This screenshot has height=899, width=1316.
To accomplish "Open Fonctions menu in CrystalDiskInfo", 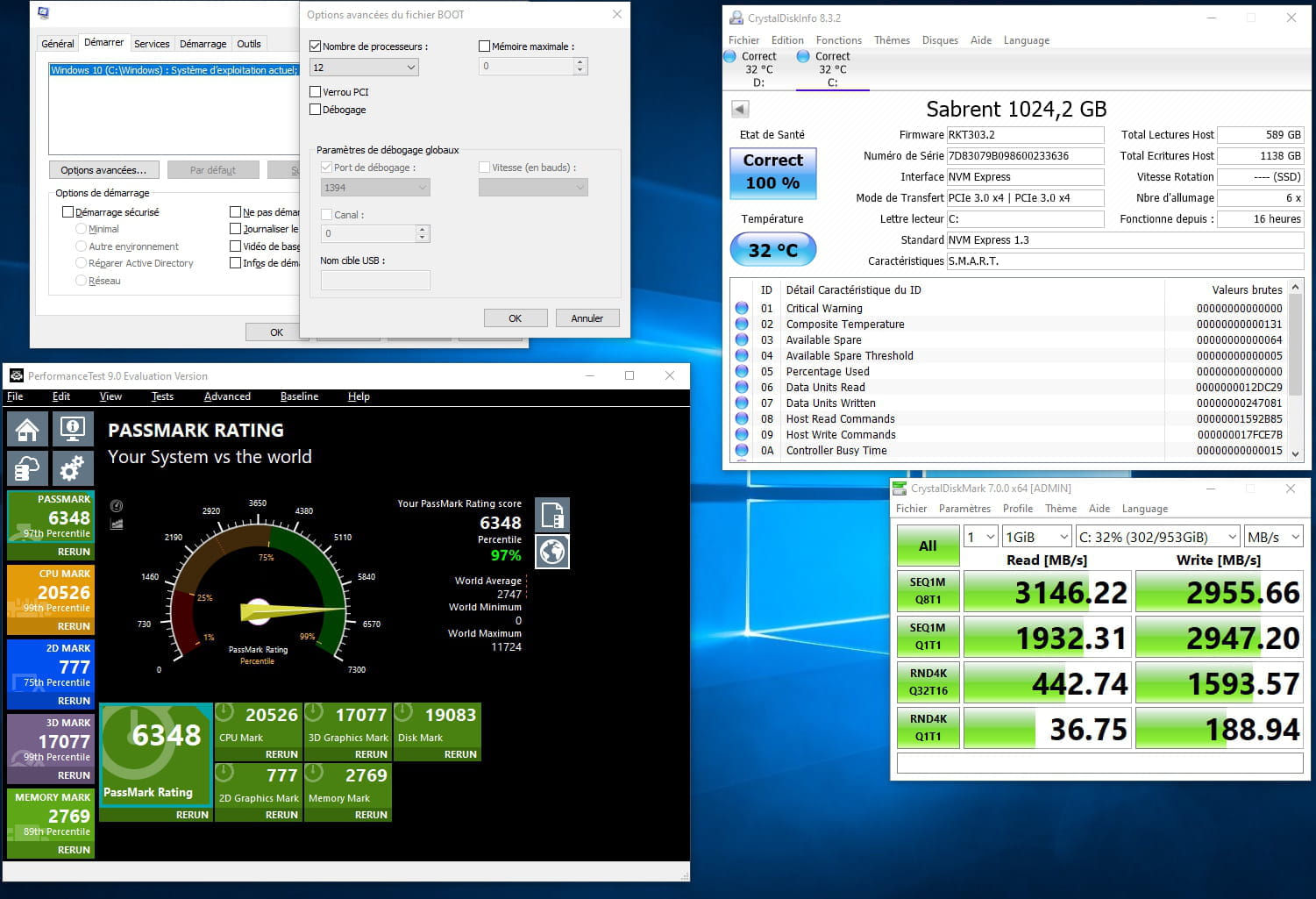I will pyautogui.click(x=838, y=40).
